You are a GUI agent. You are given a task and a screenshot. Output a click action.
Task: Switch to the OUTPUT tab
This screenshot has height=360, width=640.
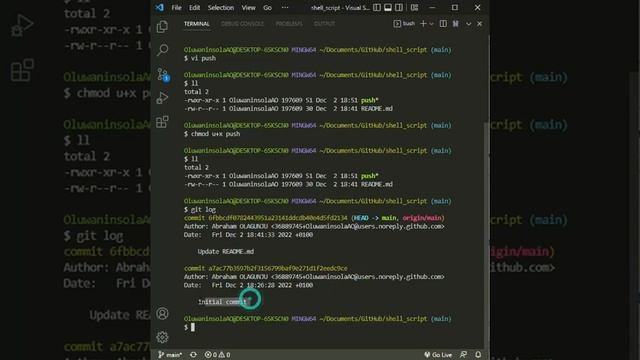[x=324, y=24]
